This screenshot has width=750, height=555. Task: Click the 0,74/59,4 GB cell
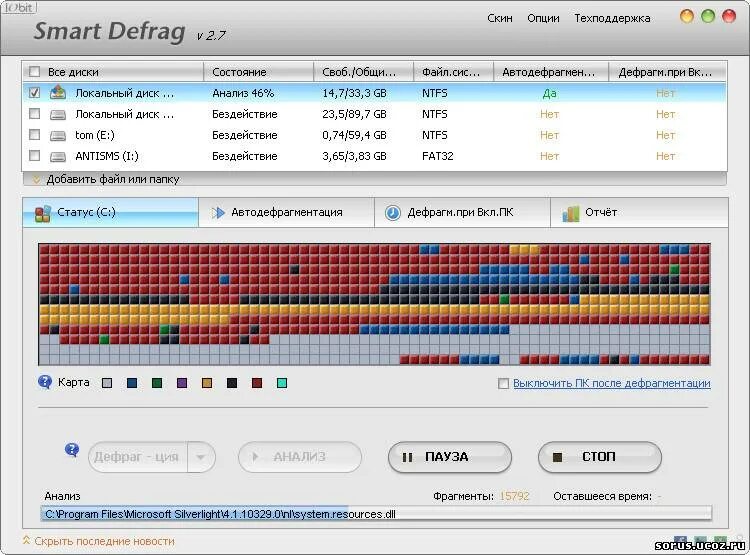click(x=354, y=135)
